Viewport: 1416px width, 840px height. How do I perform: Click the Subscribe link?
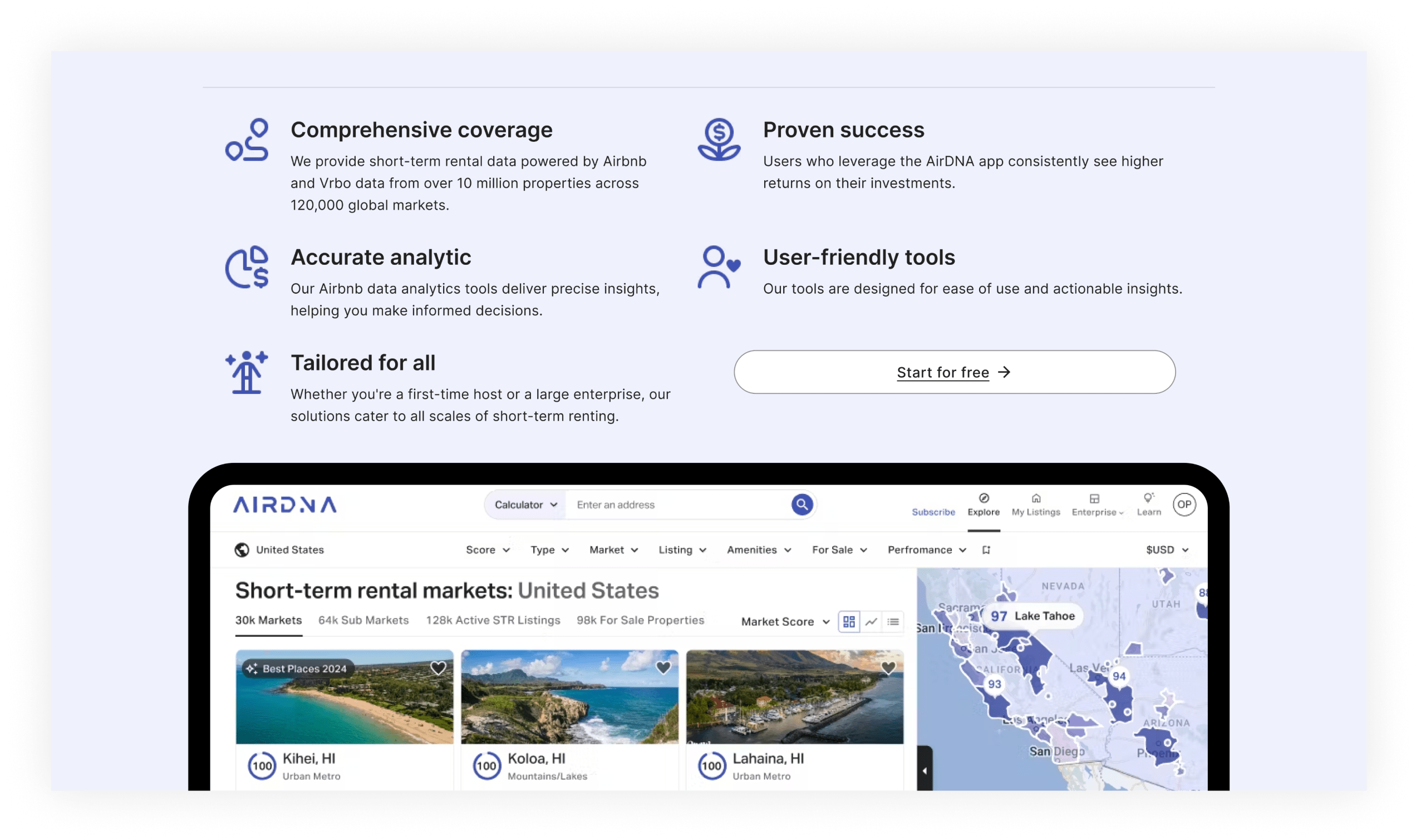coord(933,512)
